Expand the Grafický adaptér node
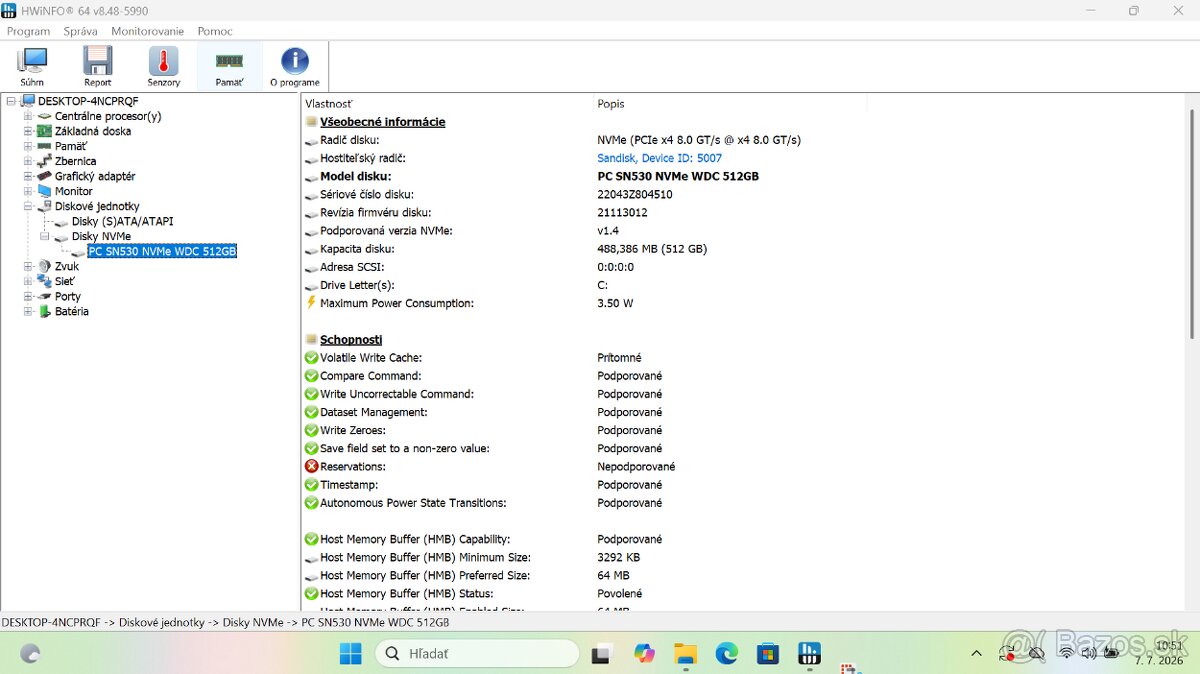 click(28, 176)
